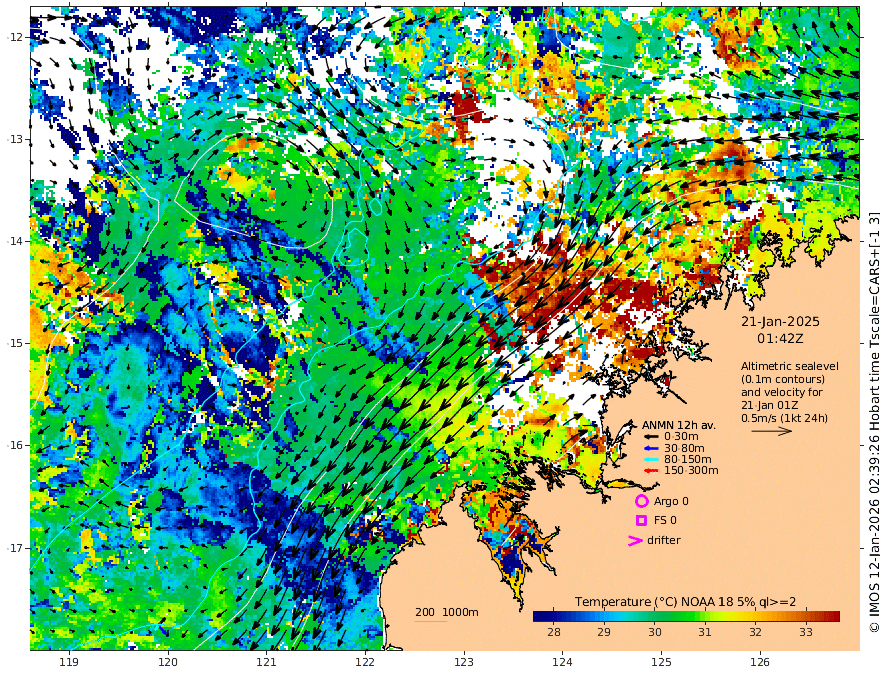Click the magenta drifter arrowhead symbol
Image resolution: width=880 pixels, height=680 pixels.
coord(635,540)
